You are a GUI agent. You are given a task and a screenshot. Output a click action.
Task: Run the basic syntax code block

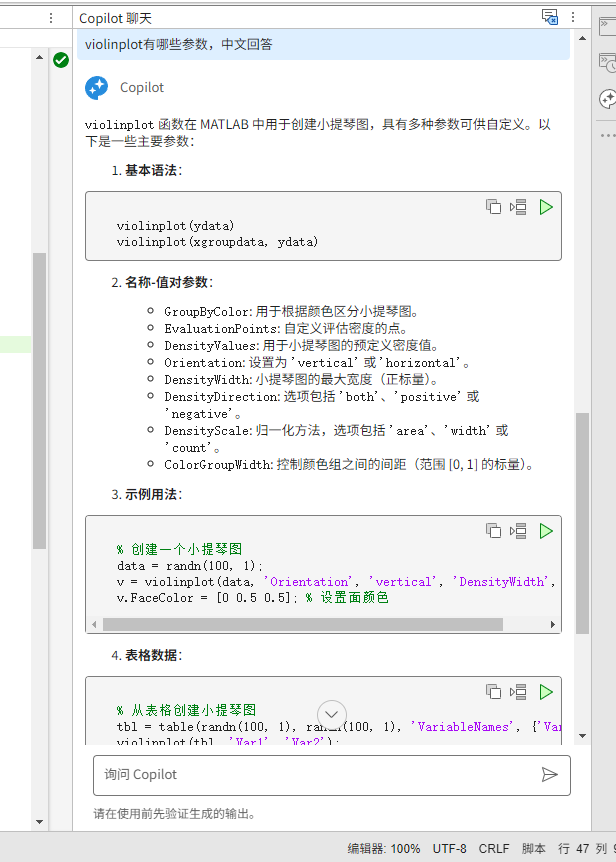[x=546, y=207]
